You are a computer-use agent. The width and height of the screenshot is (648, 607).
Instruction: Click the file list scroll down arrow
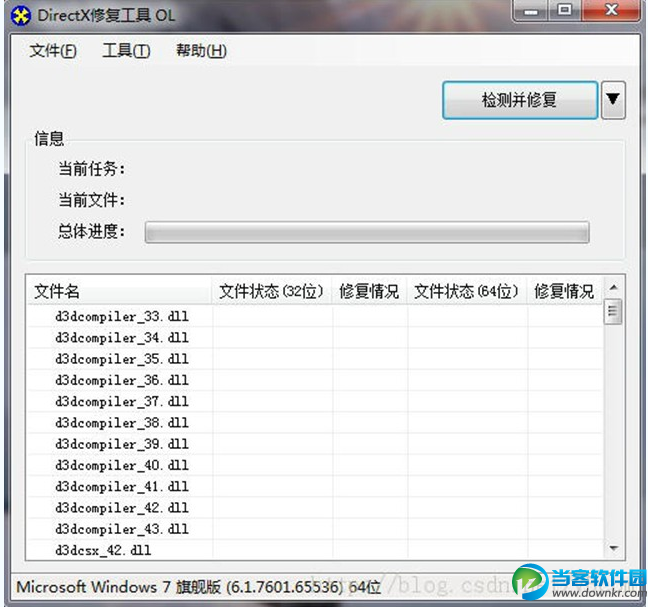coord(614,548)
